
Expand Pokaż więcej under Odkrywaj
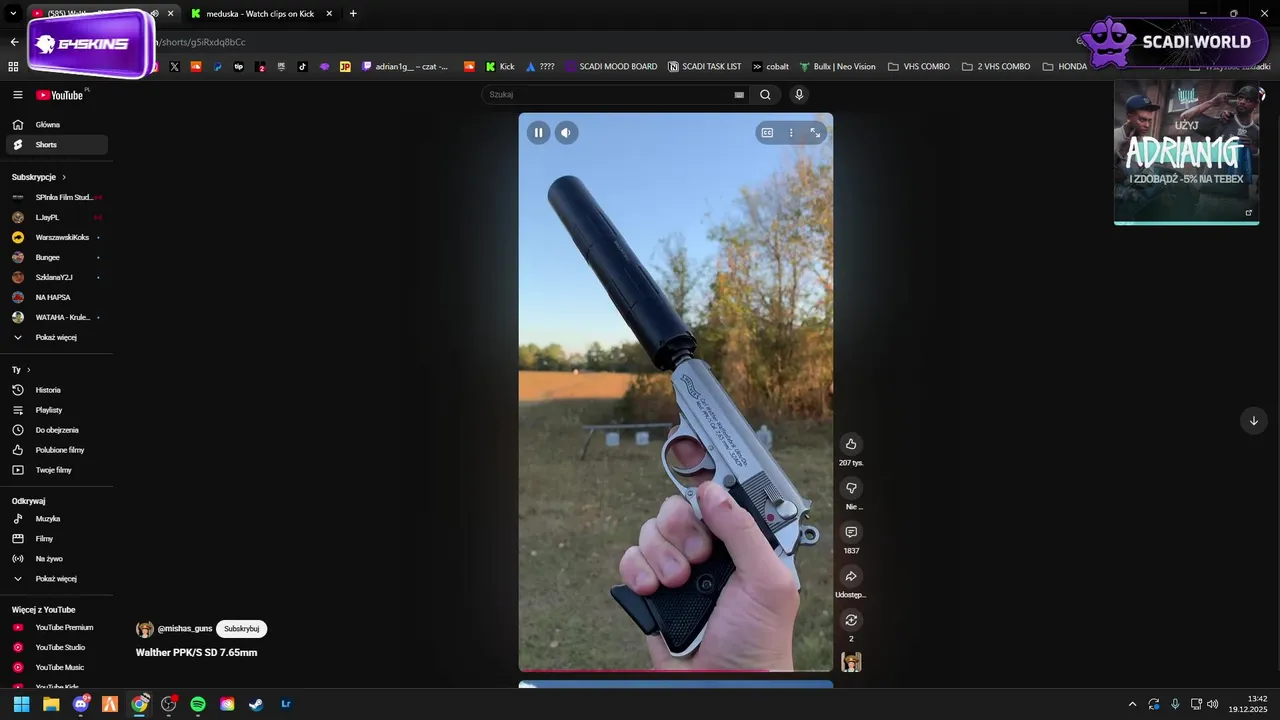pyautogui.click(x=57, y=579)
